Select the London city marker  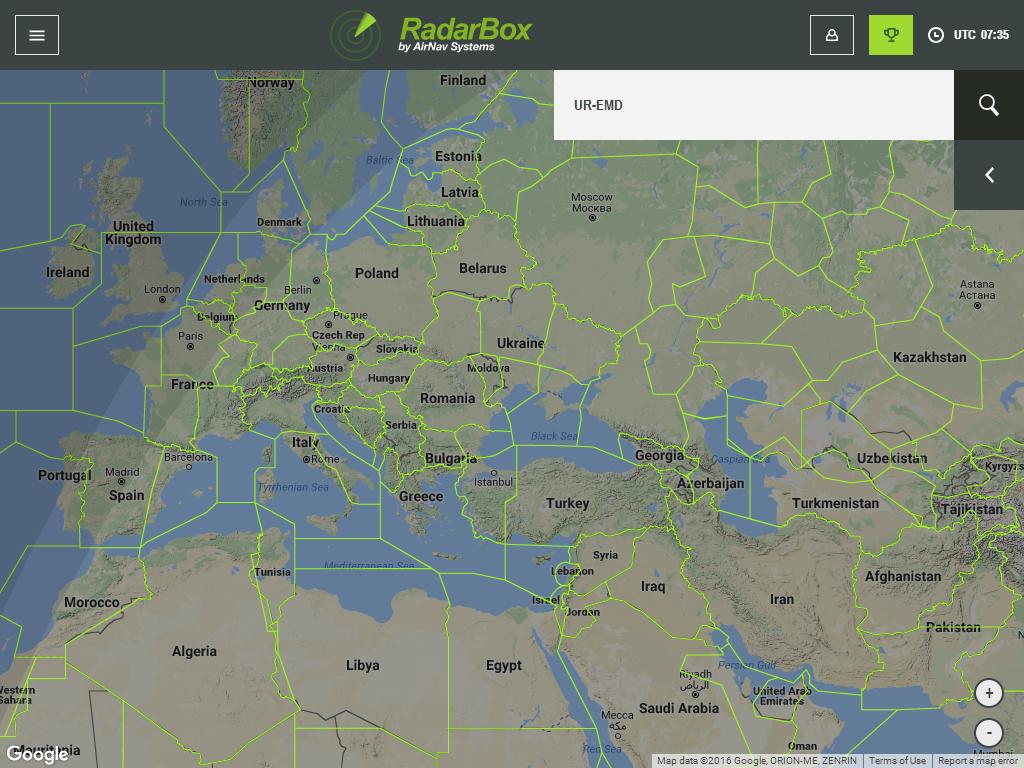pyautogui.click(x=162, y=299)
